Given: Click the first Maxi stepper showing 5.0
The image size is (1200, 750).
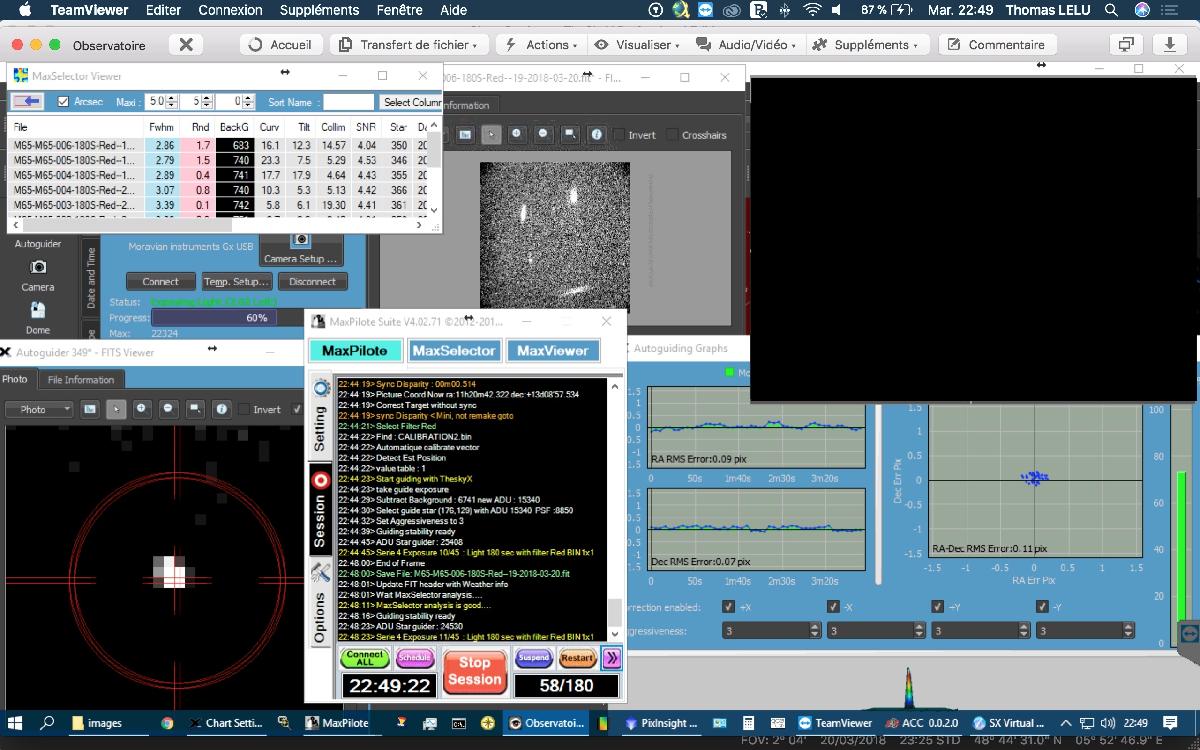Looking at the screenshot, I should [x=162, y=102].
